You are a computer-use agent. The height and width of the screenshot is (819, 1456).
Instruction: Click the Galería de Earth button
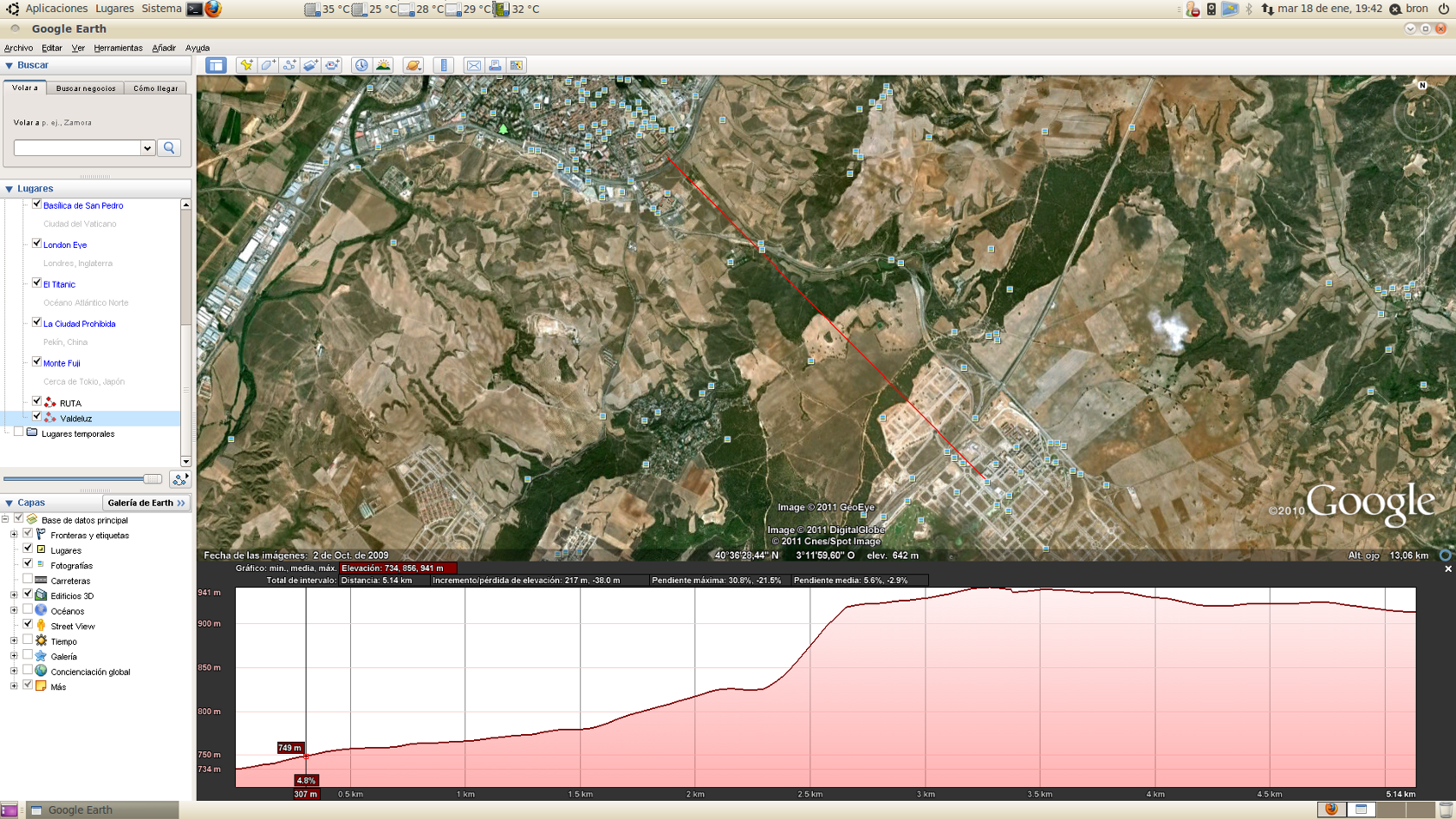pos(146,503)
